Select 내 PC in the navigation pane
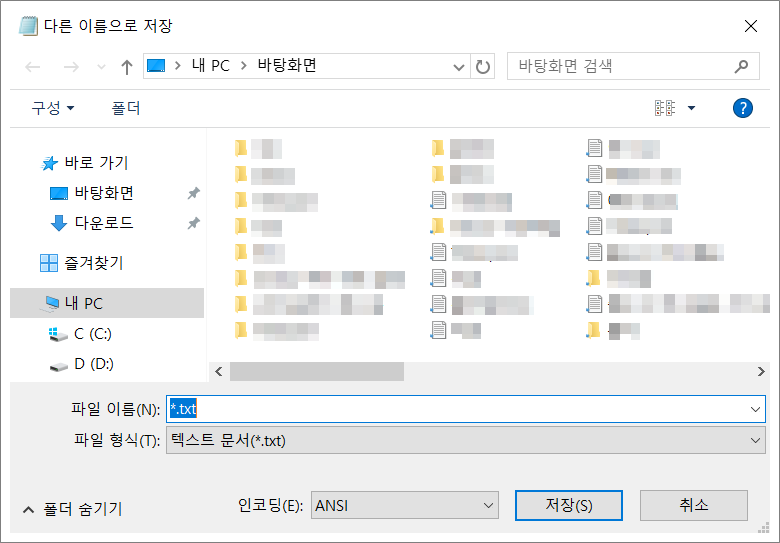780x543 pixels. pyautogui.click(x=107, y=303)
